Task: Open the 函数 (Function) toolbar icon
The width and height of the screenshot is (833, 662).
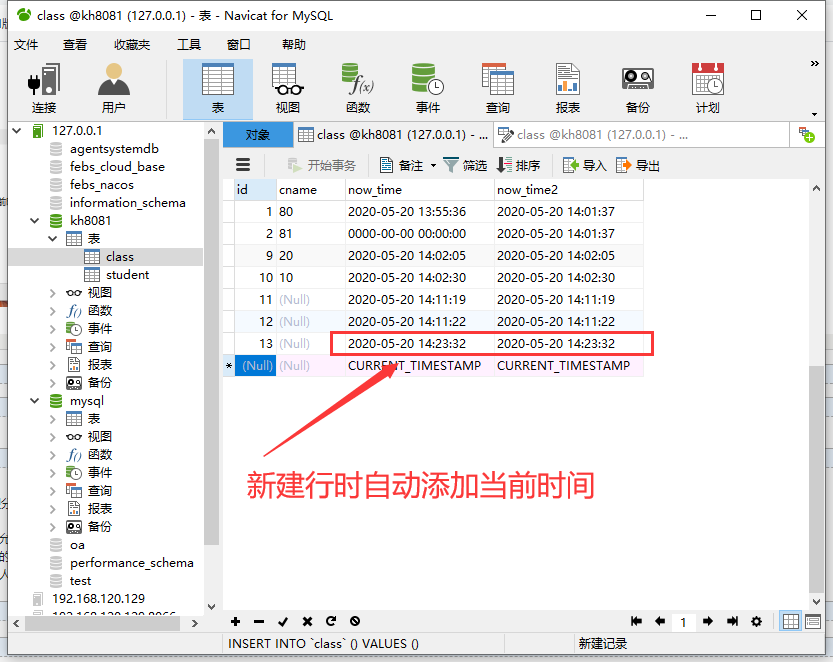Action: 358,89
